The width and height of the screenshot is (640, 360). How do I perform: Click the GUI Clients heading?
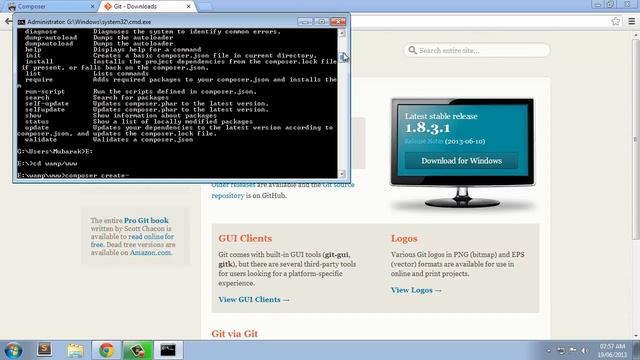tap(245, 238)
